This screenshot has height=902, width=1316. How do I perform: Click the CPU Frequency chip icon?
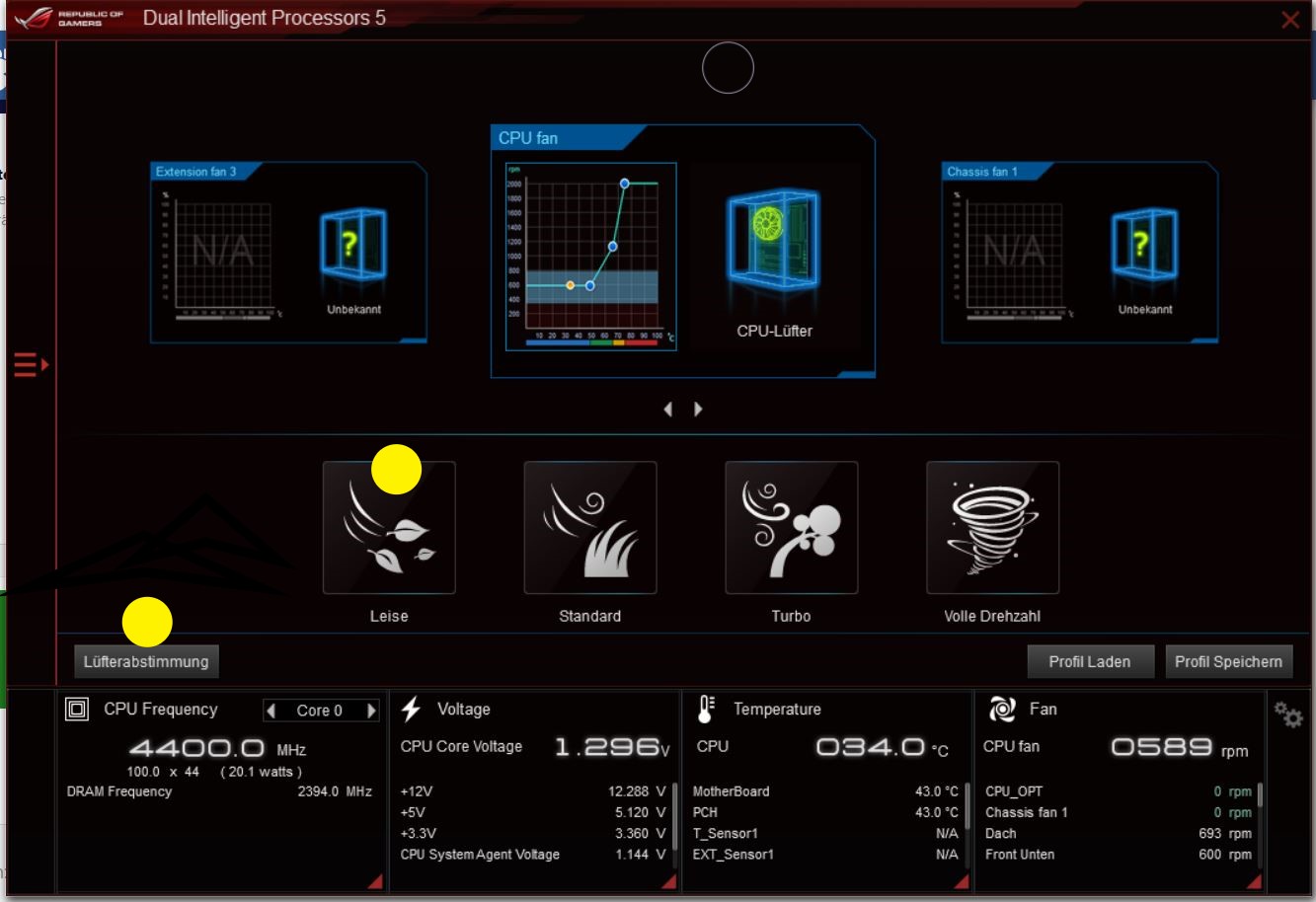click(77, 709)
